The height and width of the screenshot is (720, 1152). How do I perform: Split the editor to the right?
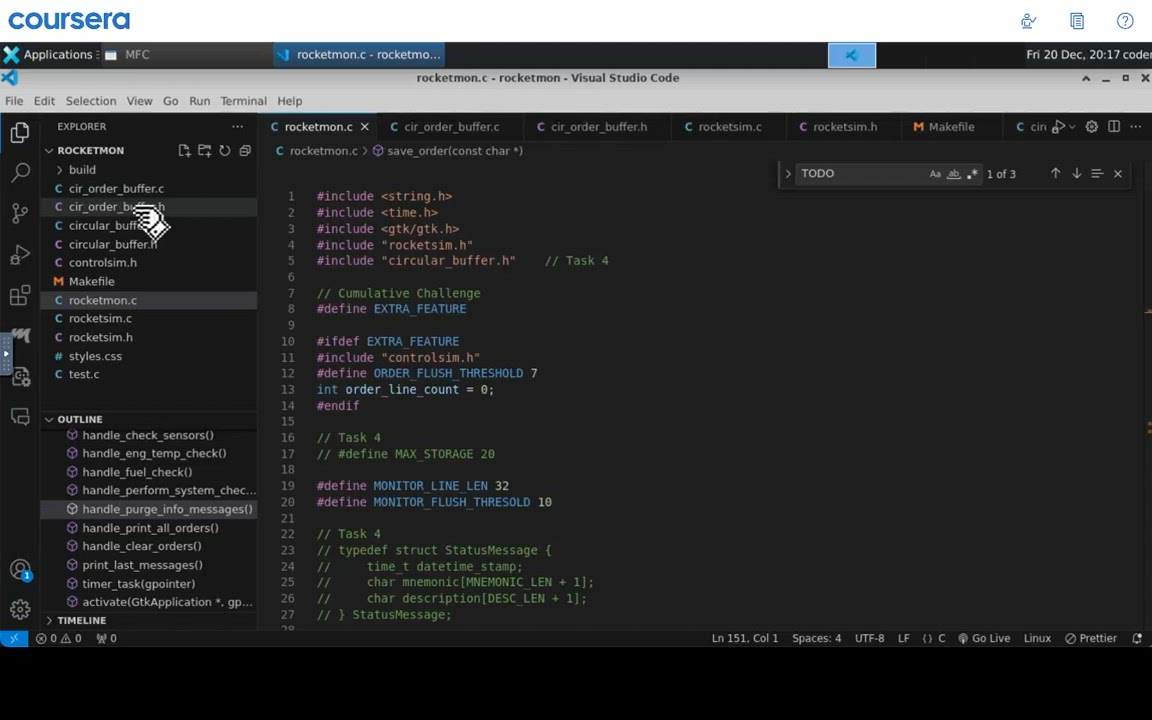click(1114, 127)
